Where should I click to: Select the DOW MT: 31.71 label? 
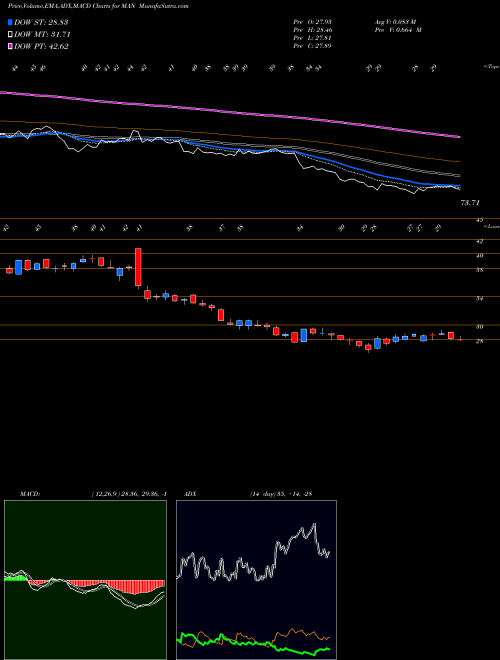click(42, 35)
